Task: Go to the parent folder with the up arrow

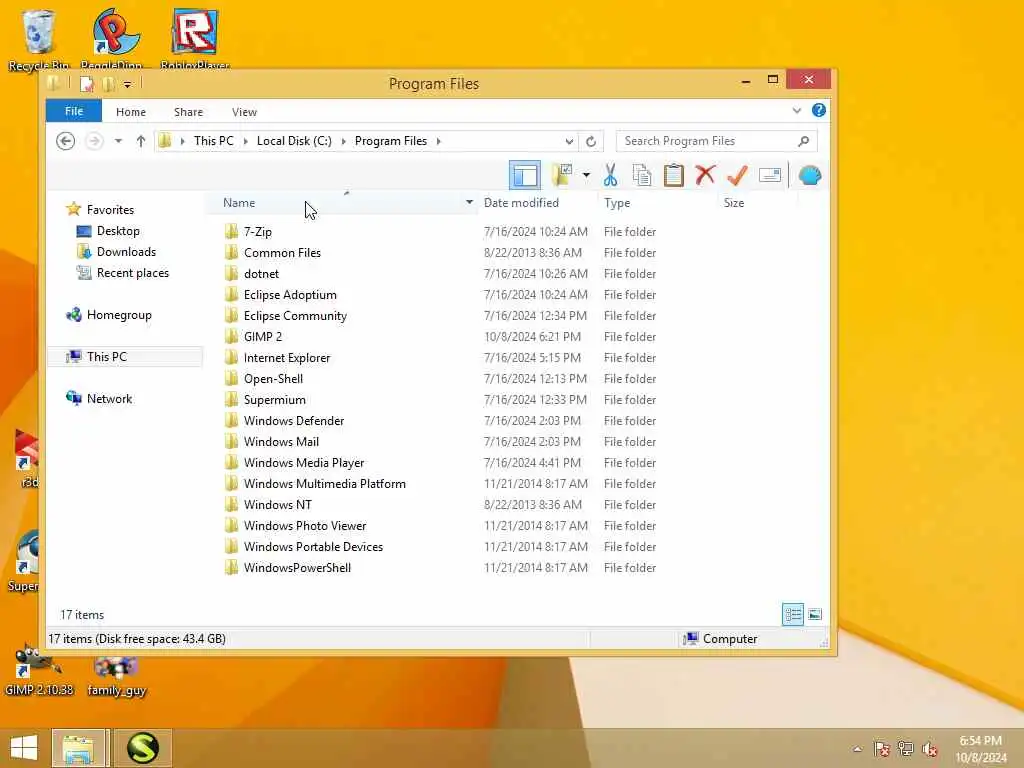Action: (x=140, y=141)
